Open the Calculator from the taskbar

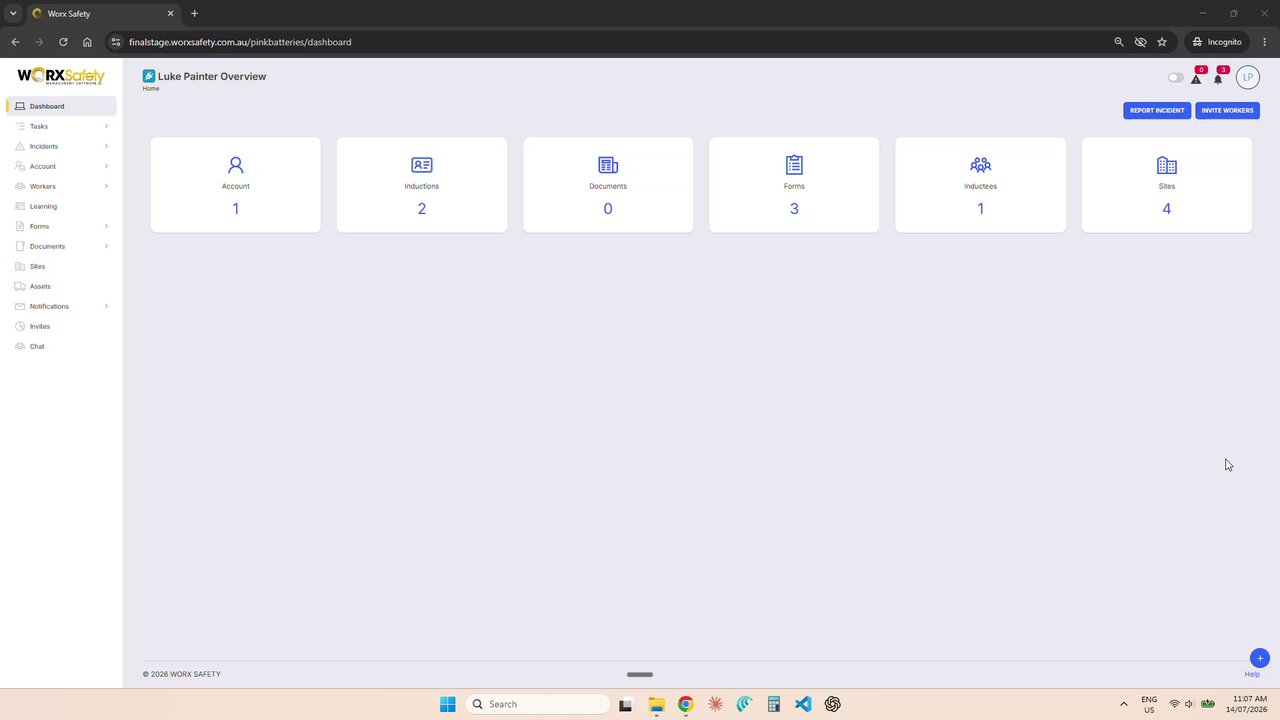click(774, 704)
